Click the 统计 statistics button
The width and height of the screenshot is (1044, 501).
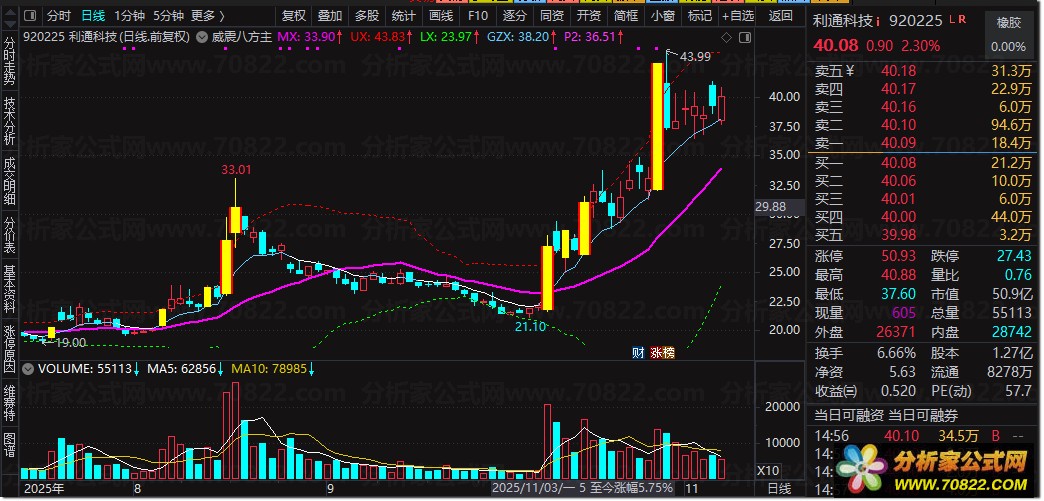tap(403, 15)
